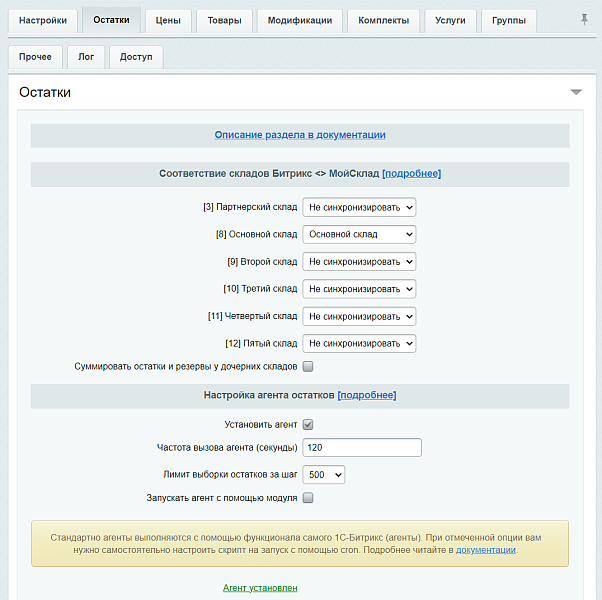
Task: Expand the Лимит выборки остатков dropdown
Action: click(324, 474)
